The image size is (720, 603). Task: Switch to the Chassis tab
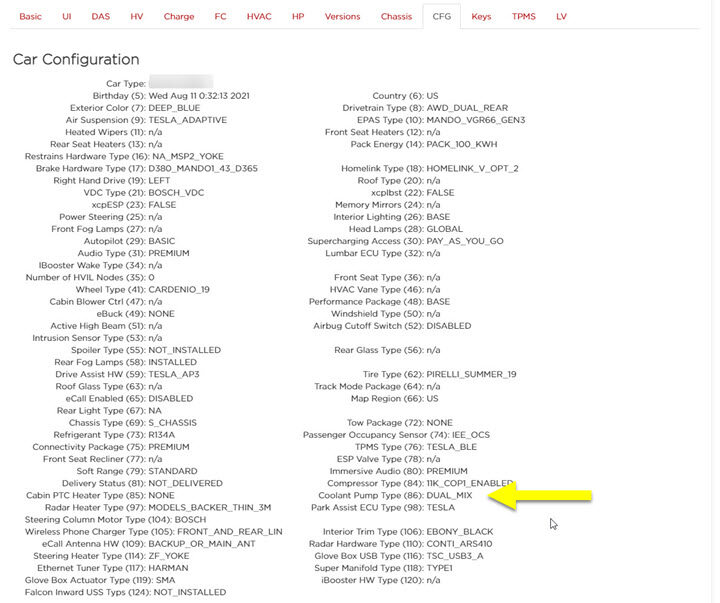pos(396,17)
